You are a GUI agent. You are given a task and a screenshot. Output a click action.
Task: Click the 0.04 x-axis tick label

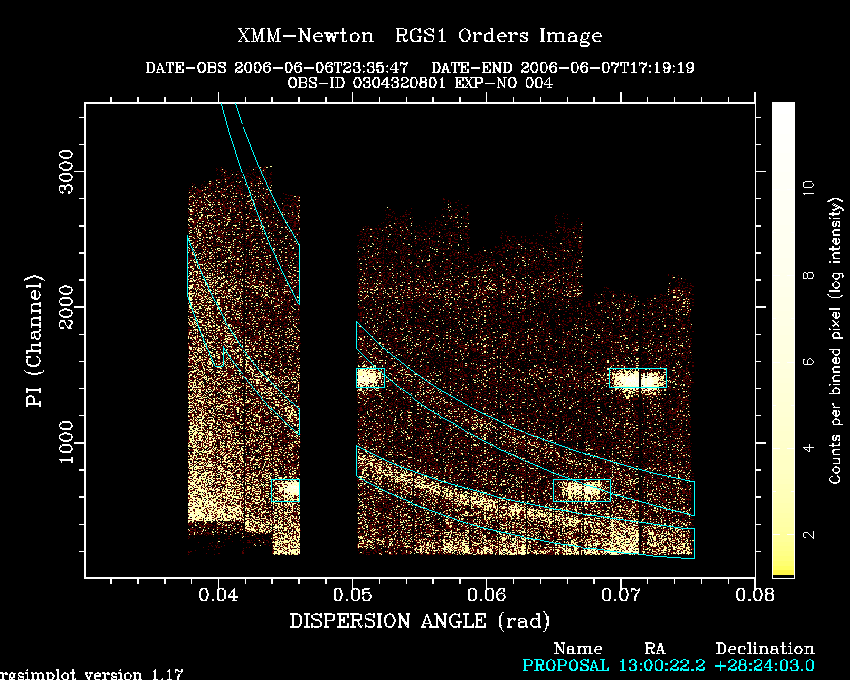coord(218,595)
